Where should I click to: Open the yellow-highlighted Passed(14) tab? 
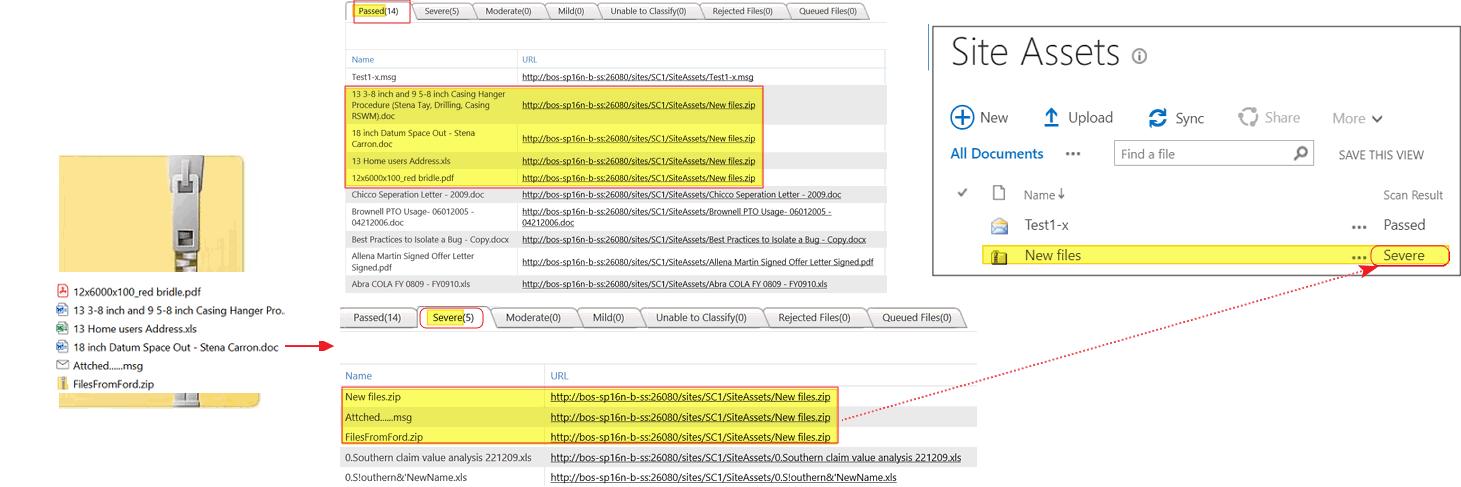coord(379,11)
